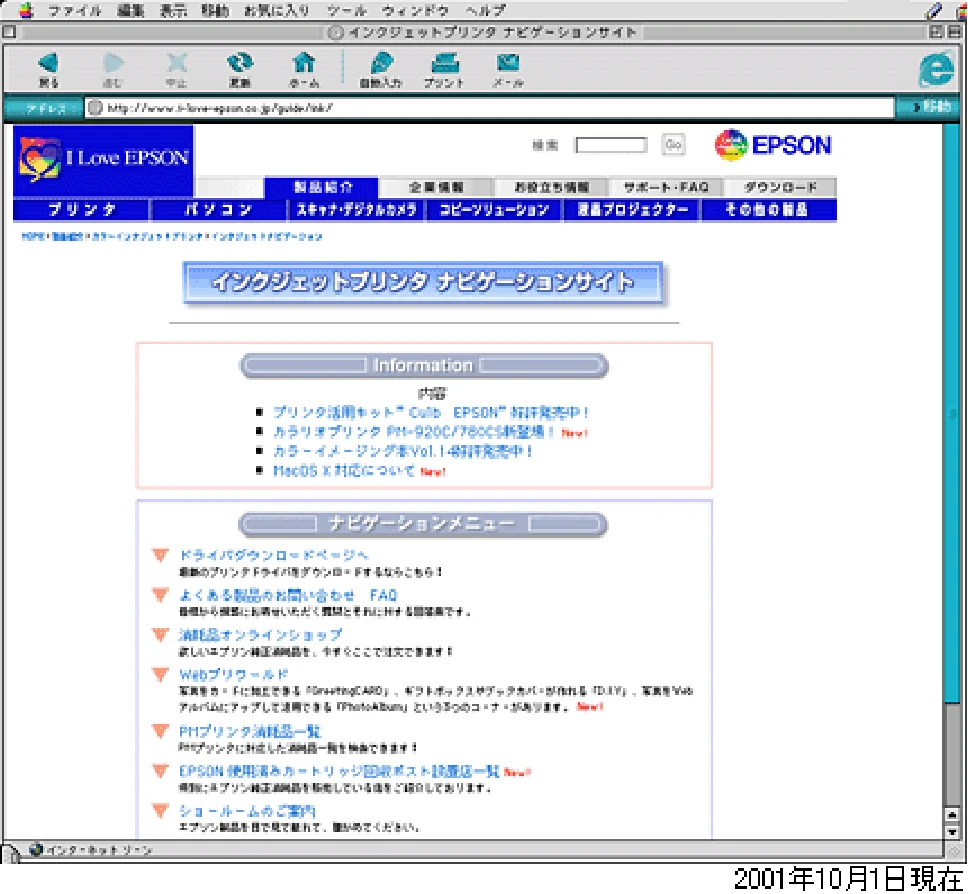Switch to the サポート・FAQ tab
The image size is (968, 894).
(666, 187)
